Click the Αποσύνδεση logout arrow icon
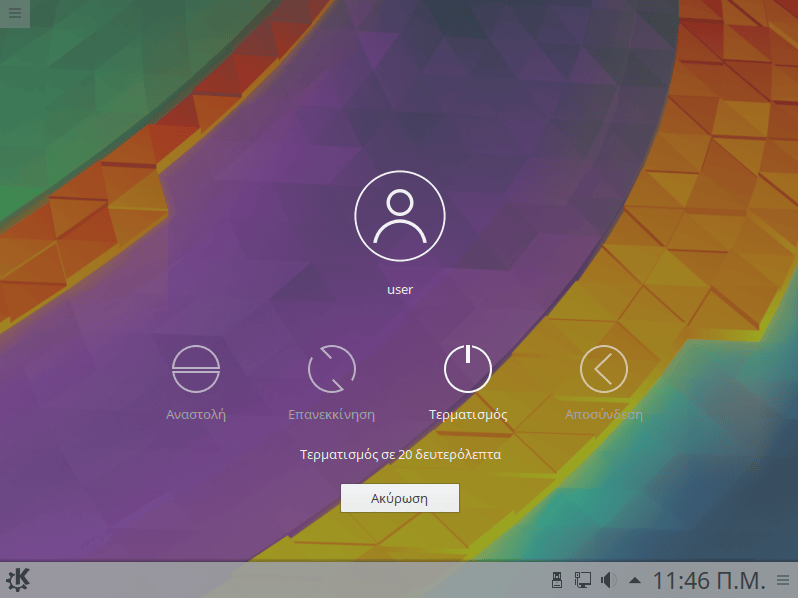798x598 pixels. pyautogui.click(x=604, y=369)
